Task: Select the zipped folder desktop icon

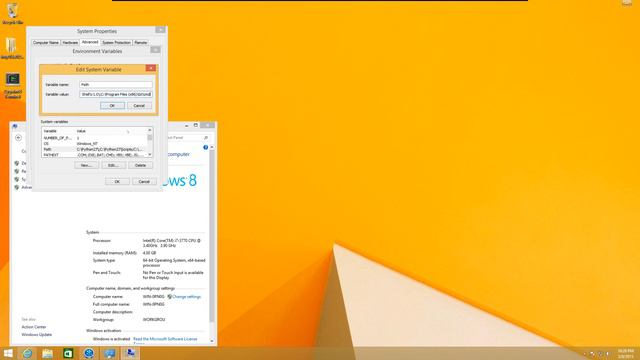Action: pyautogui.click(x=11, y=48)
